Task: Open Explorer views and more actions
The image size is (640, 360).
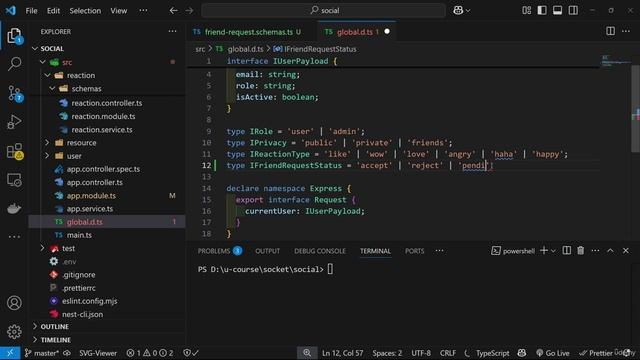Action: [x=172, y=31]
